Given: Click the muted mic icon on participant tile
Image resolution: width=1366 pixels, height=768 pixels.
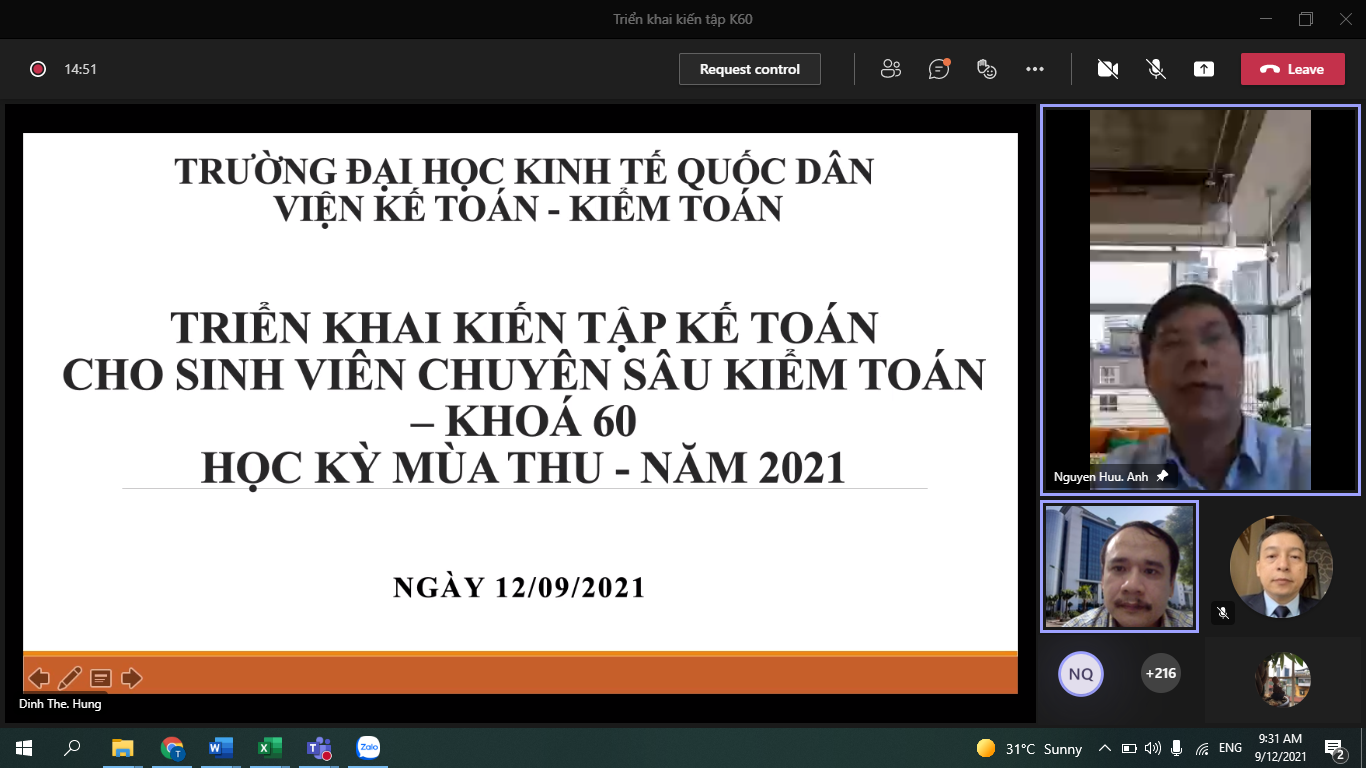Looking at the screenshot, I should point(1222,612).
